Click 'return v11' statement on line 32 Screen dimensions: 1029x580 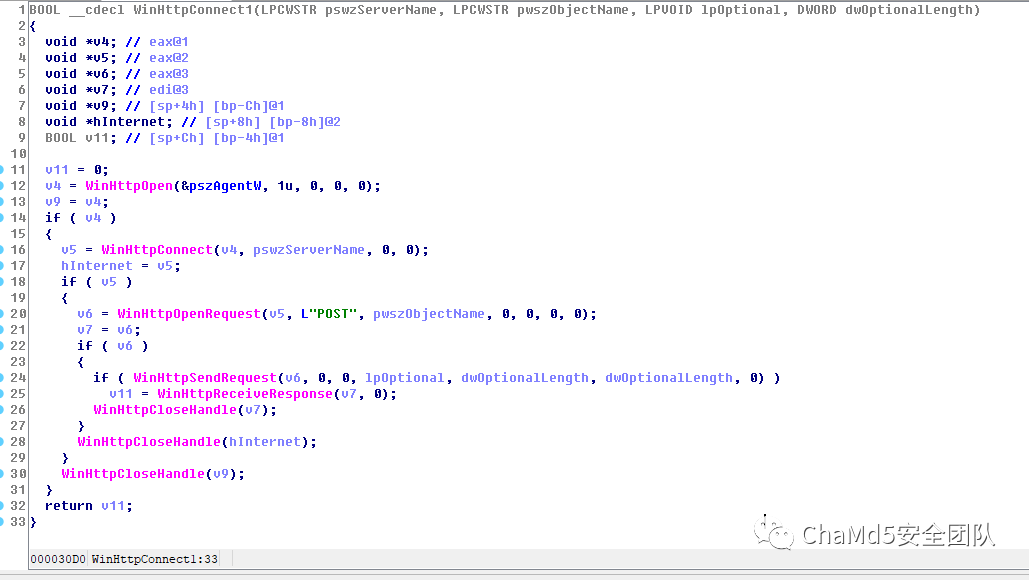click(x=89, y=506)
